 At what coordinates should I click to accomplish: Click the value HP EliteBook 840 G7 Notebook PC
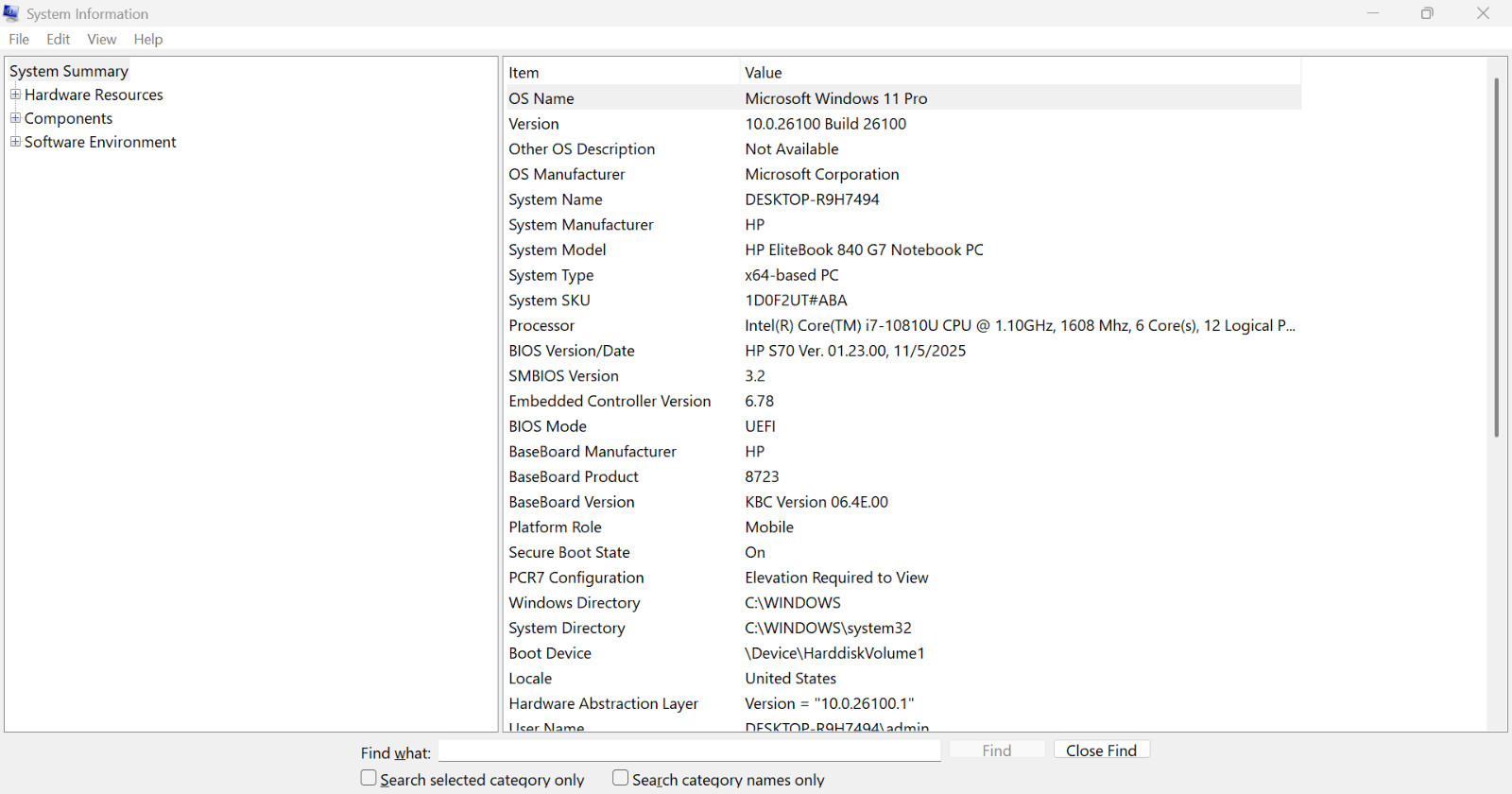(865, 250)
